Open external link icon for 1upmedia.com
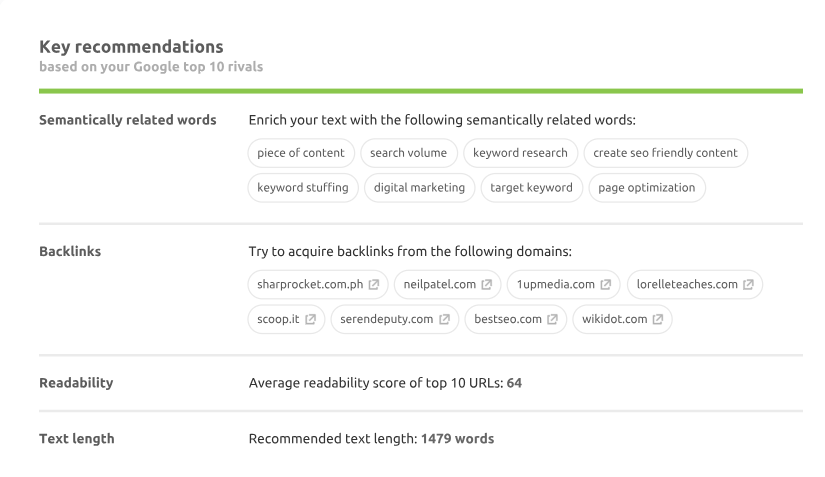 tap(606, 285)
